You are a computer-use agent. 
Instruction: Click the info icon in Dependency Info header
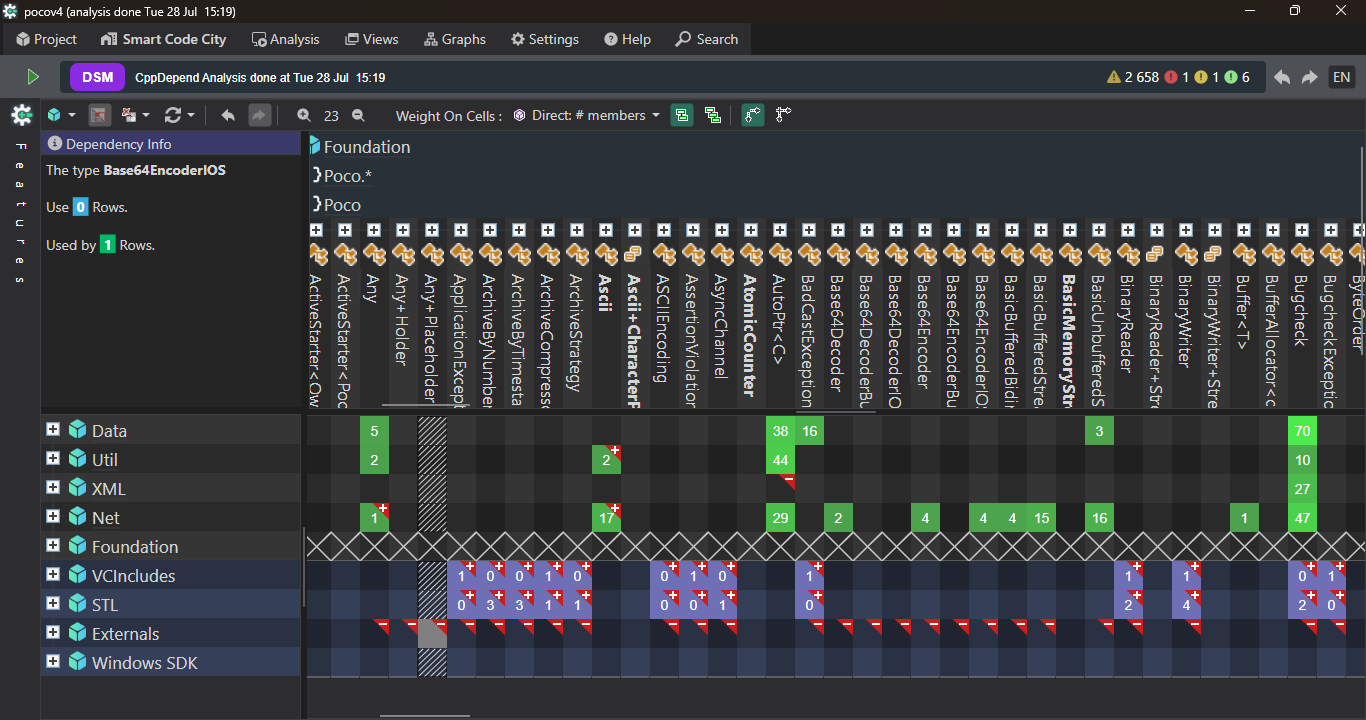(x=55, y=144)
